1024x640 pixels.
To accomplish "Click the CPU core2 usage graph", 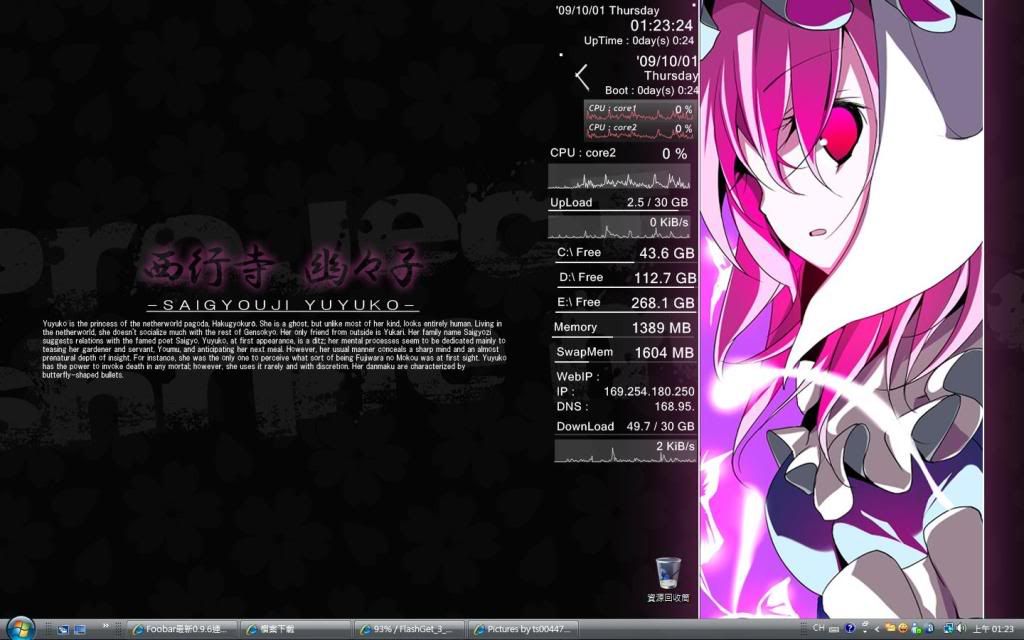I will [x=619, y=178].
